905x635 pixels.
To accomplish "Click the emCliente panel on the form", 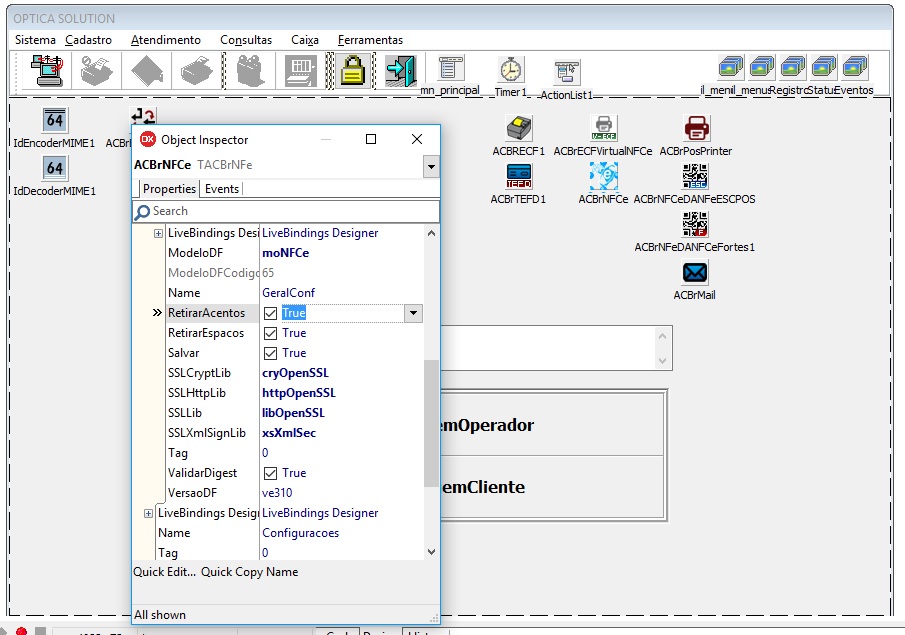I will tap(553, 488).
